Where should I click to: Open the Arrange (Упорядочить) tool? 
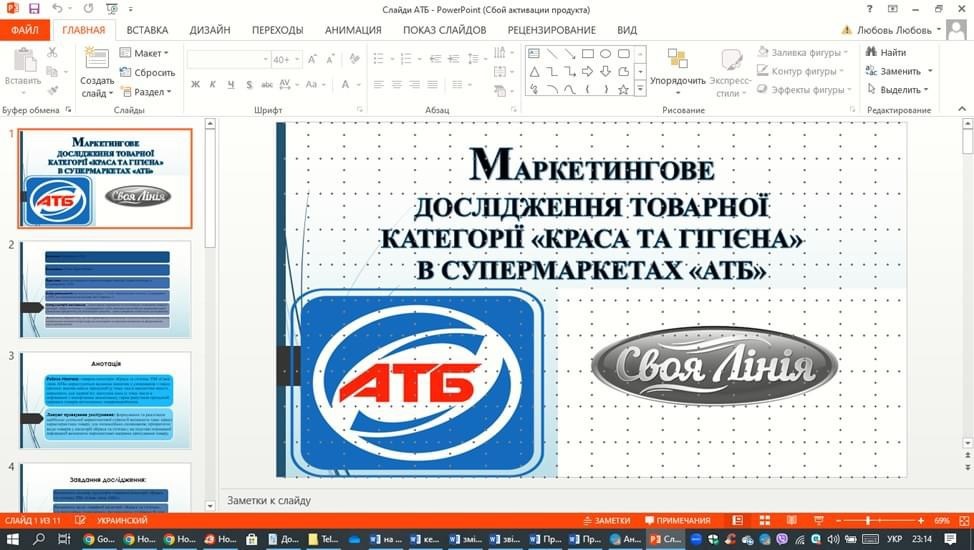click(x=677, y=68)
